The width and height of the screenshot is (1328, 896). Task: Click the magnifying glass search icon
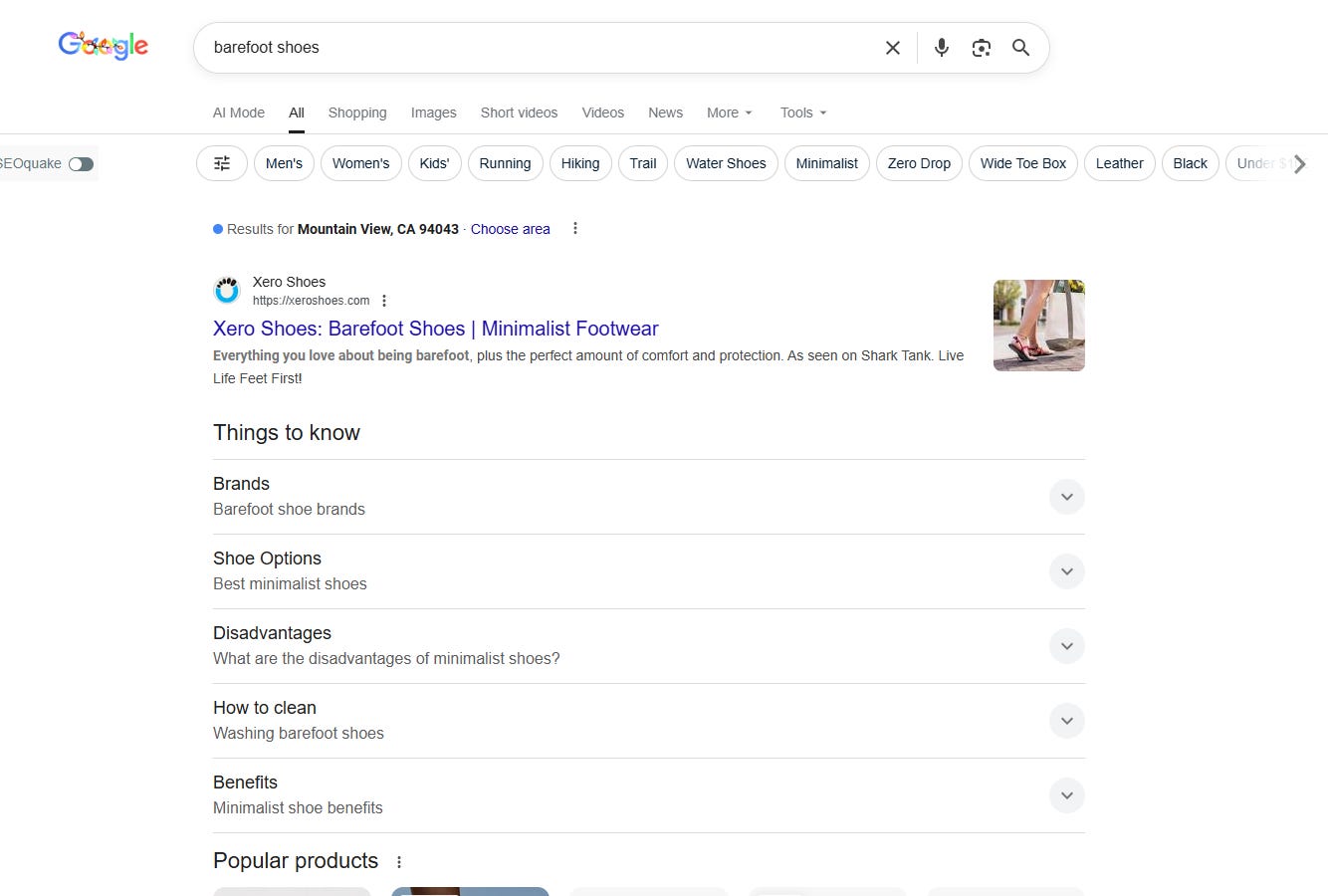coord(1021,48)
